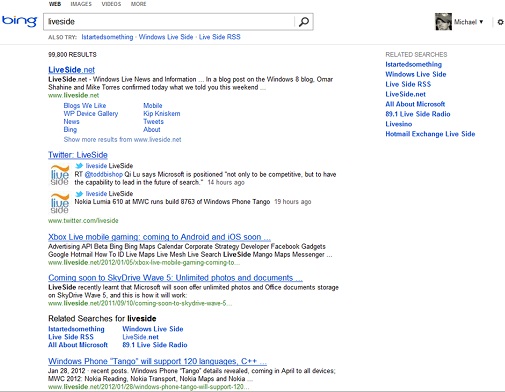Click the magnifier search button
The height and width of the screenshot is (392, 505).
tap(304, 22)
